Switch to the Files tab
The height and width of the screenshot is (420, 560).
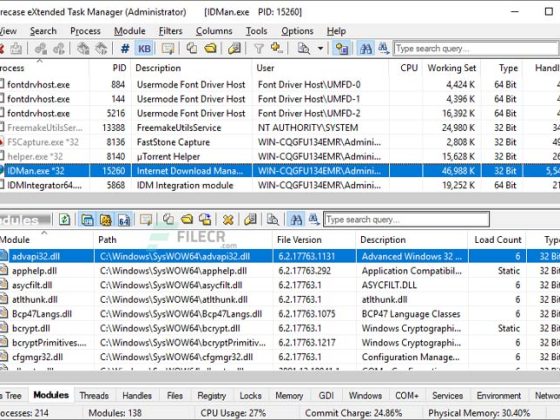[175, 396]
